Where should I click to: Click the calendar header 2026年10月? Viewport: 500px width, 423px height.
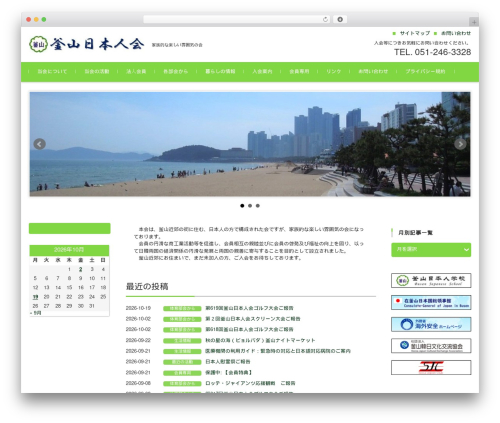(69, 250)
